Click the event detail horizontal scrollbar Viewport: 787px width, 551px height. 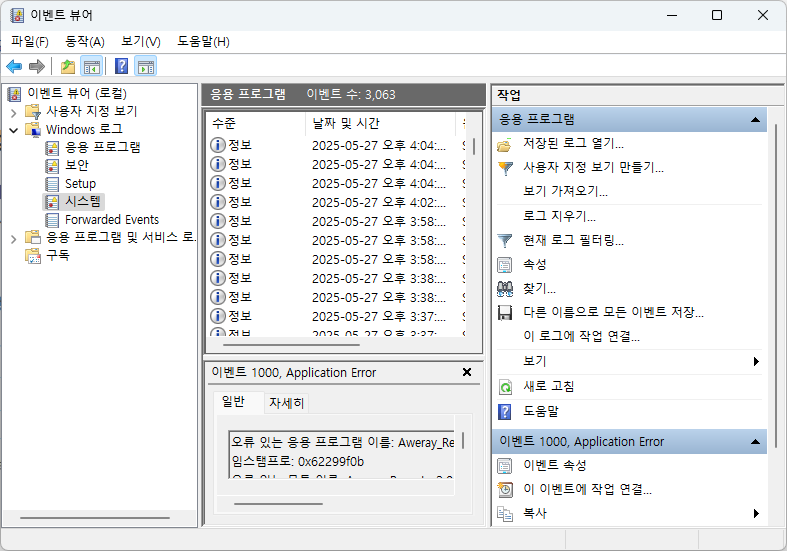[x=279, y=503]
